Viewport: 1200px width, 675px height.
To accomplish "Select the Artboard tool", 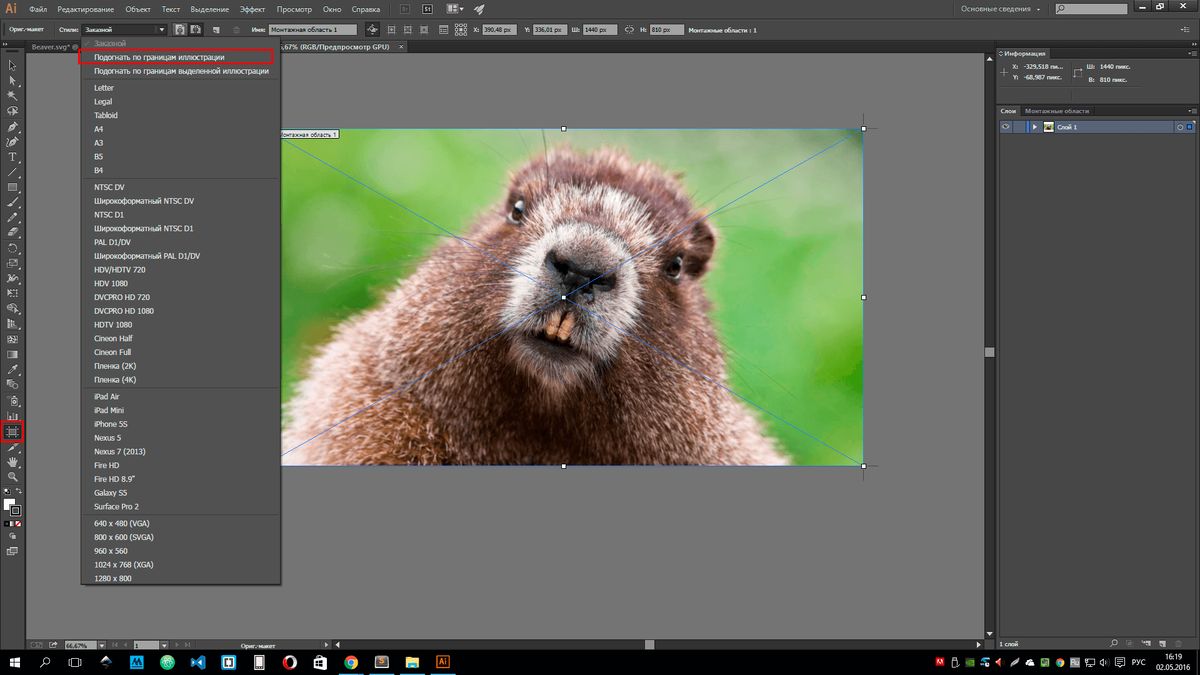I will pos(13,432).
